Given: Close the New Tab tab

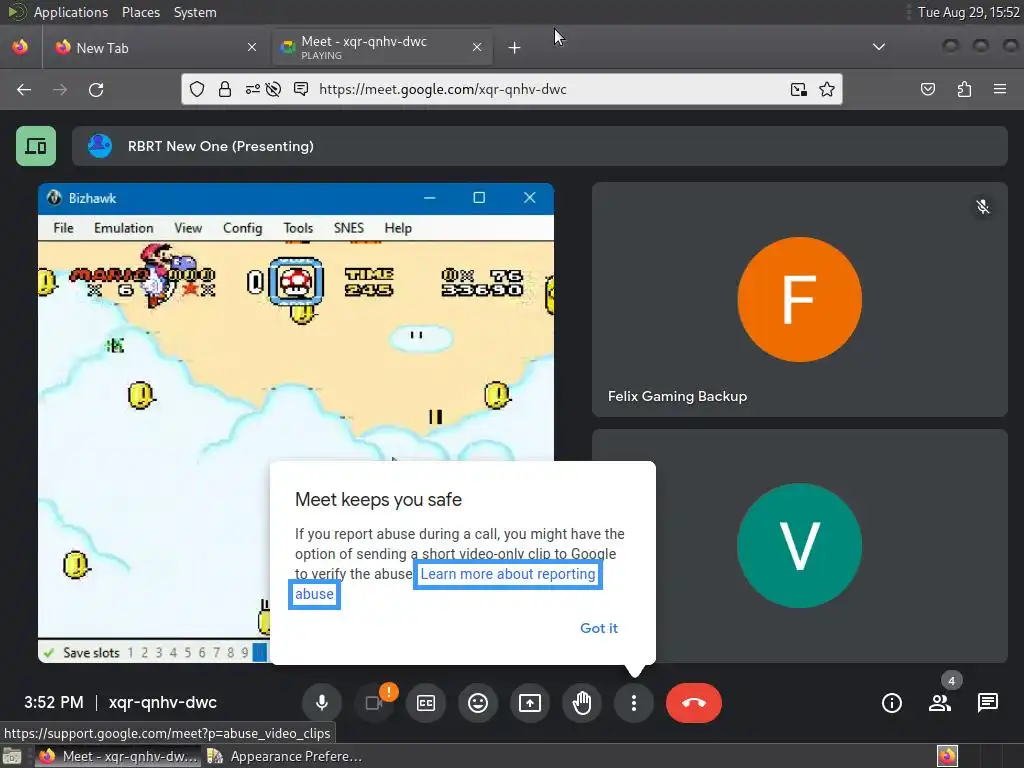Looking at the screenshot, I should [x=251, y=47].
